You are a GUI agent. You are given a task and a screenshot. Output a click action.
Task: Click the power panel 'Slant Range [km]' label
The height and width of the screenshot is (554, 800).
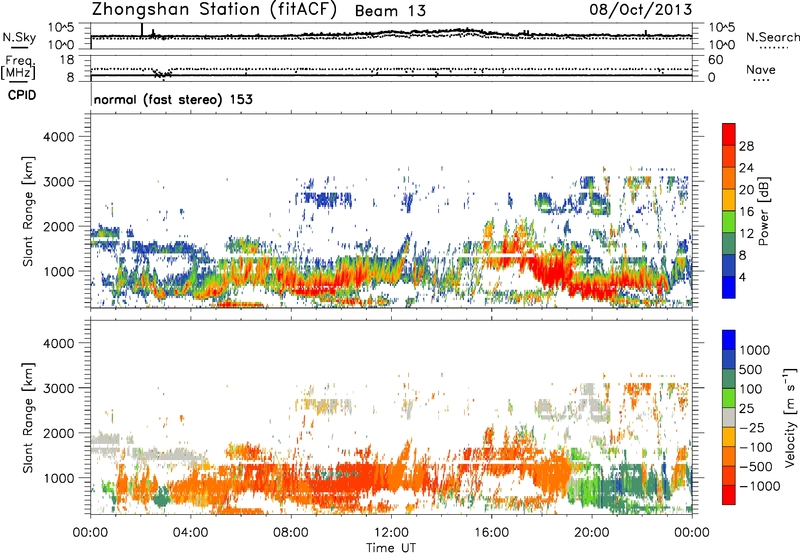pyautogui.click(x=28, y=211)
